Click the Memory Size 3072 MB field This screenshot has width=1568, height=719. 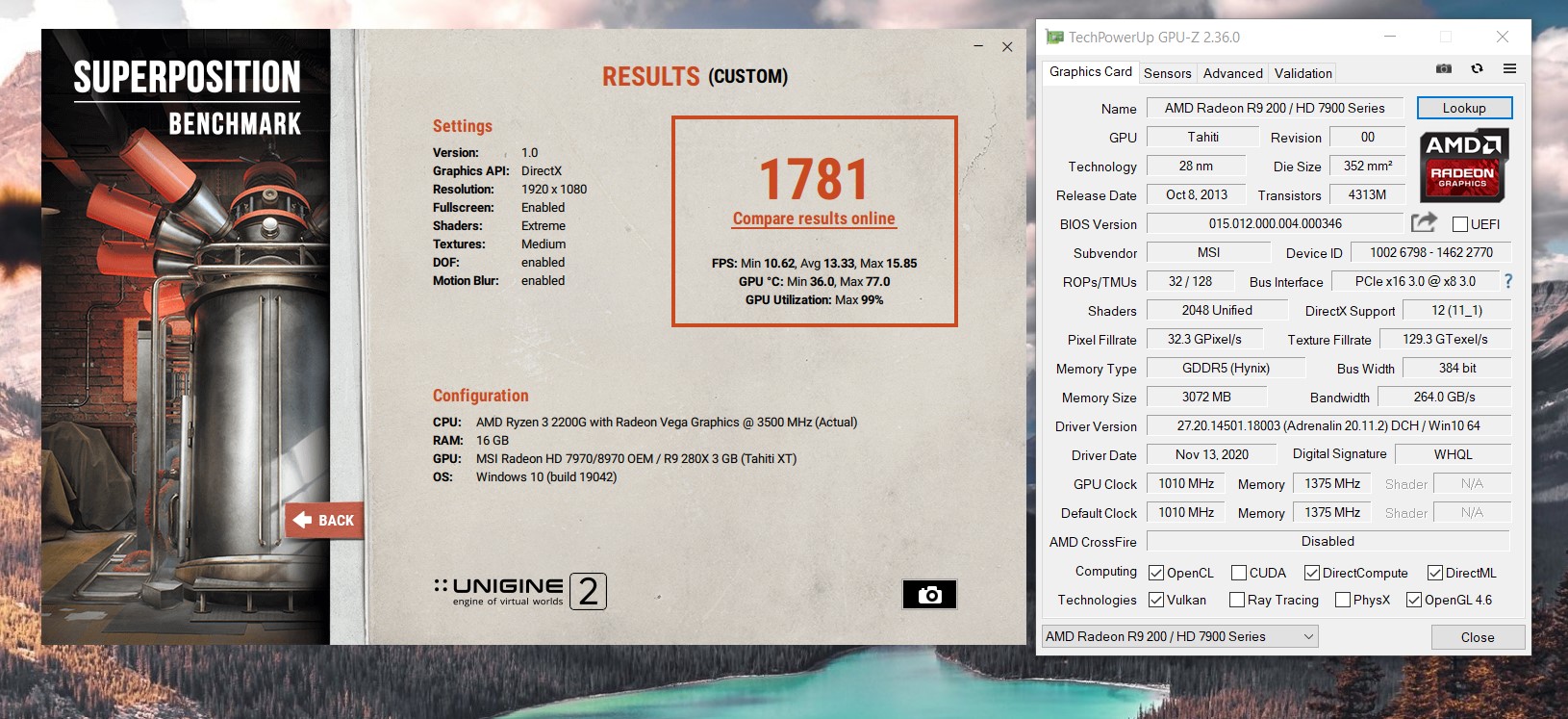tap(1206, 397)
